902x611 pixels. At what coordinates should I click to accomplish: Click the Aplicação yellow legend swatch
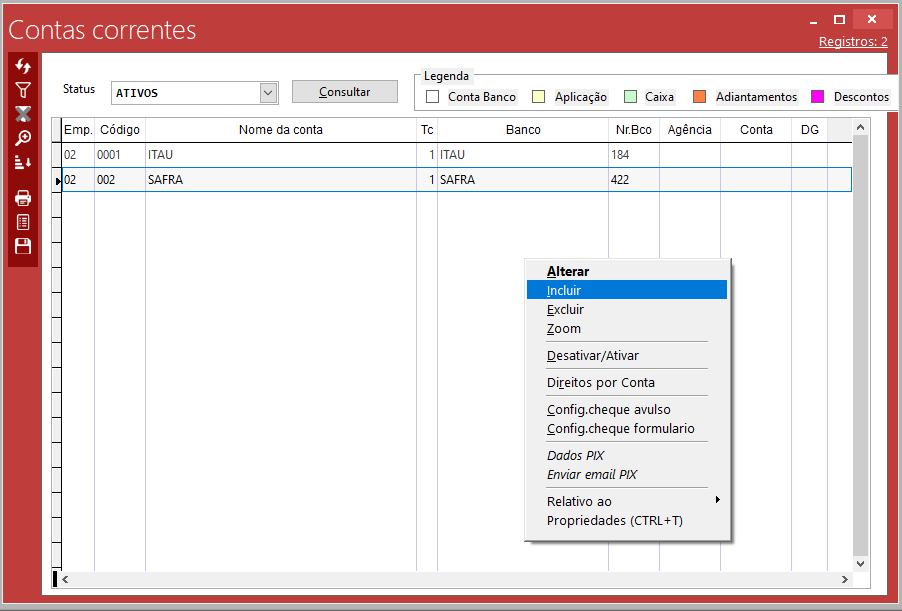(538, 97)
